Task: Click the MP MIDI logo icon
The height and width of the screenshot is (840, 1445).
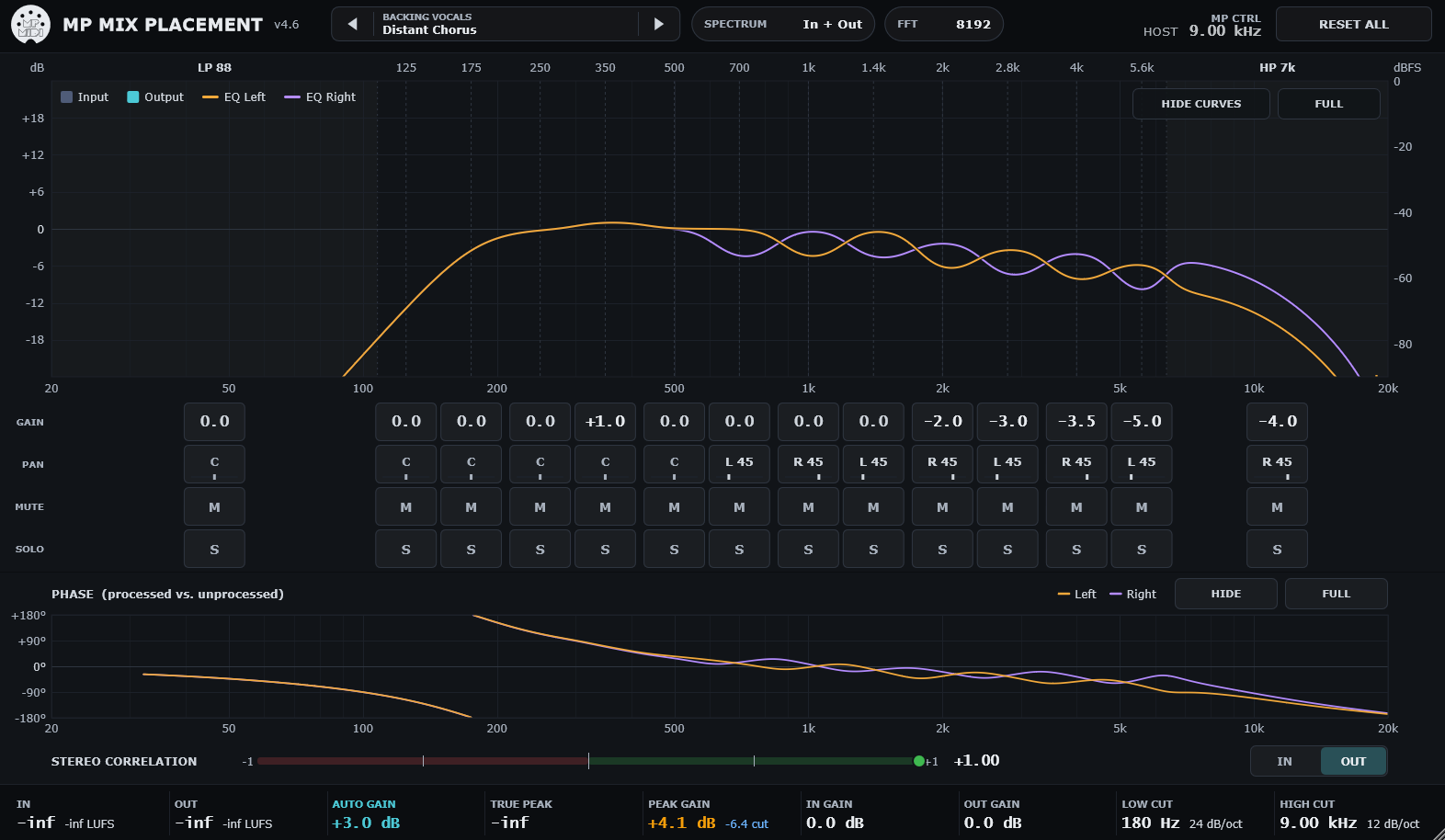Action: (30, 25)
